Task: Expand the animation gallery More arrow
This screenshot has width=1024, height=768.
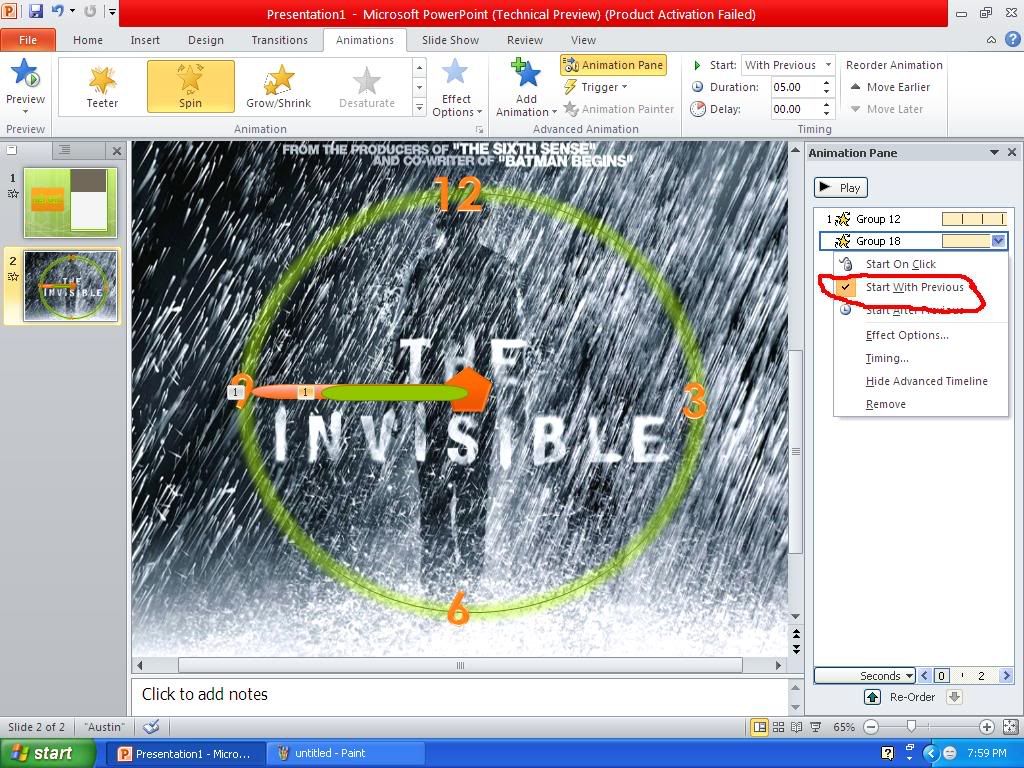Action: [420, 108]
